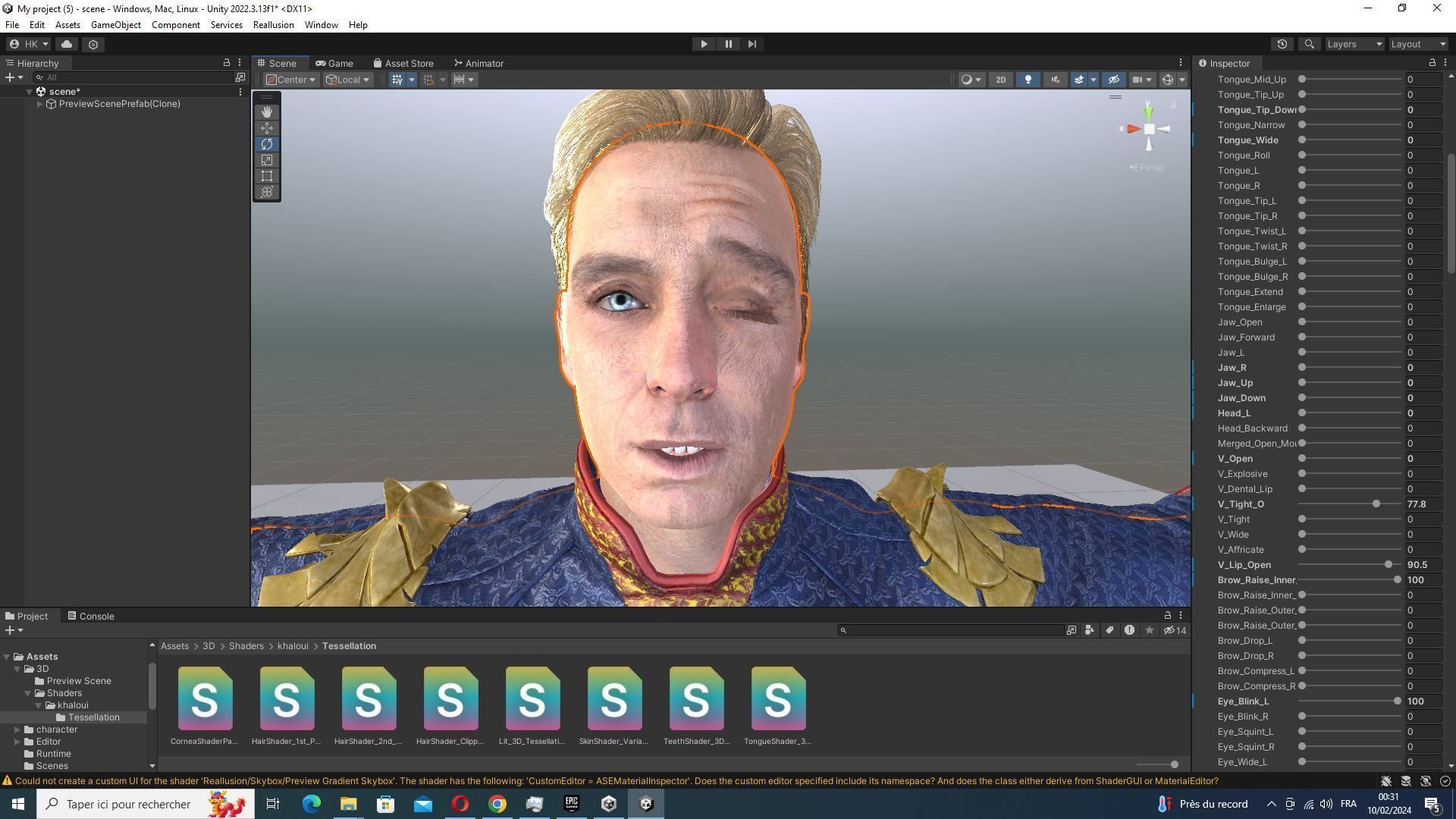
Task: Select the Hand view tool
Action: 266,111
